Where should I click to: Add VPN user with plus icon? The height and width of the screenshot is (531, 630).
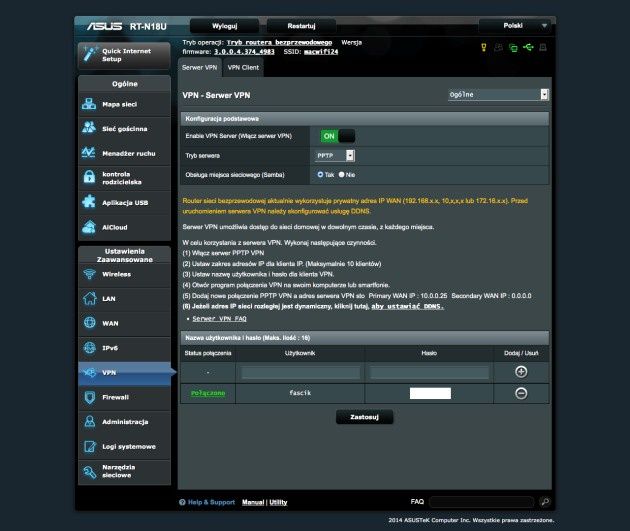[x=521, y=372]
